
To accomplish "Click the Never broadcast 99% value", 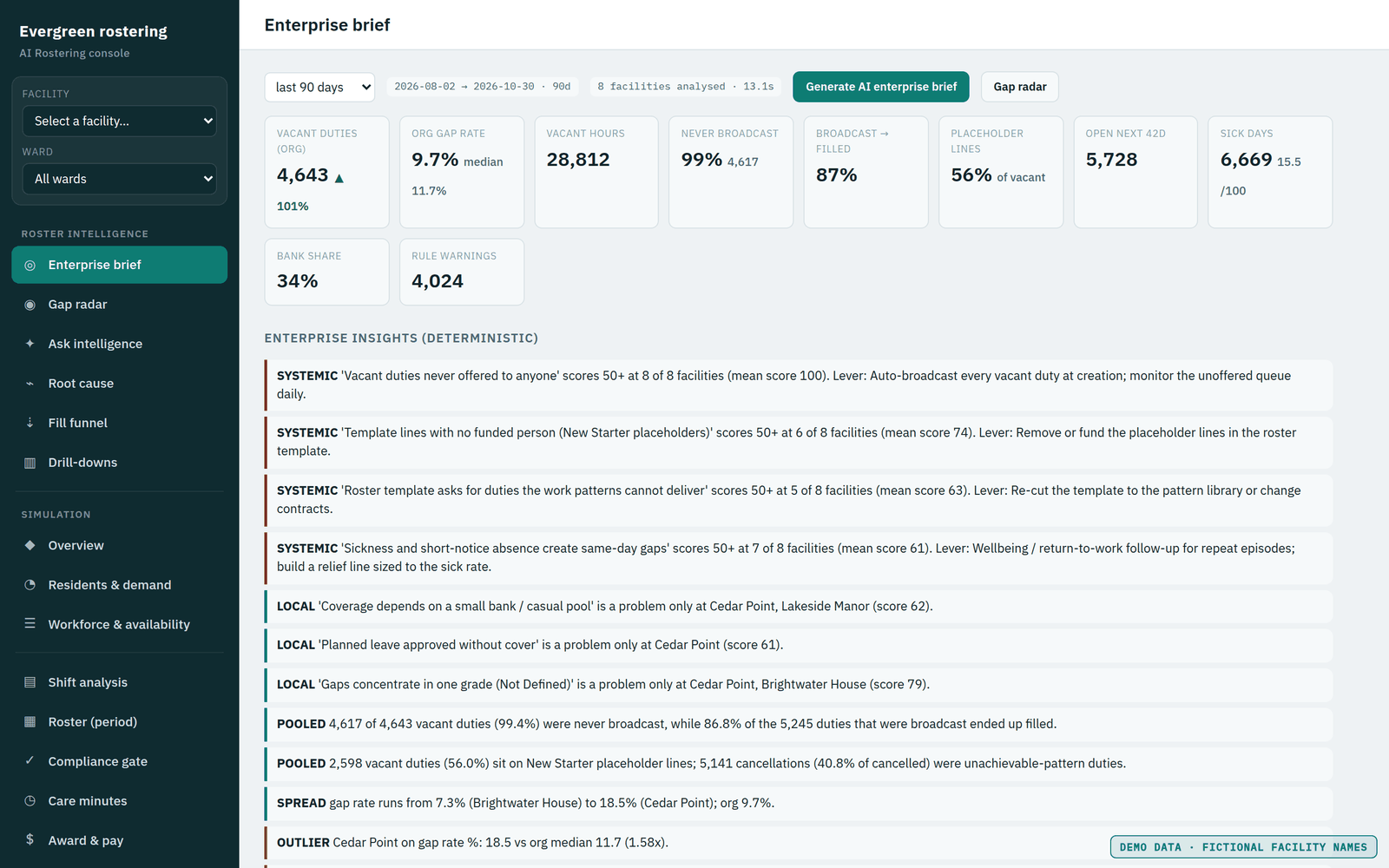I will 701,160.
